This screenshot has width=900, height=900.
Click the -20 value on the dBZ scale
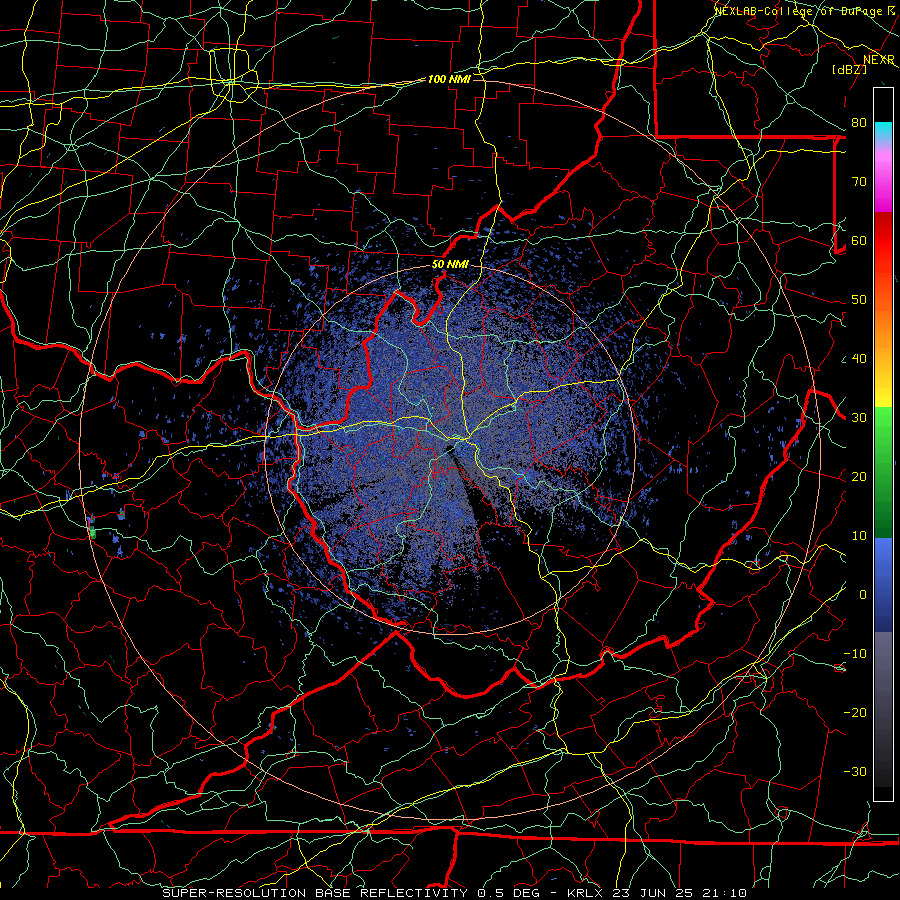[x=855, y=712]
